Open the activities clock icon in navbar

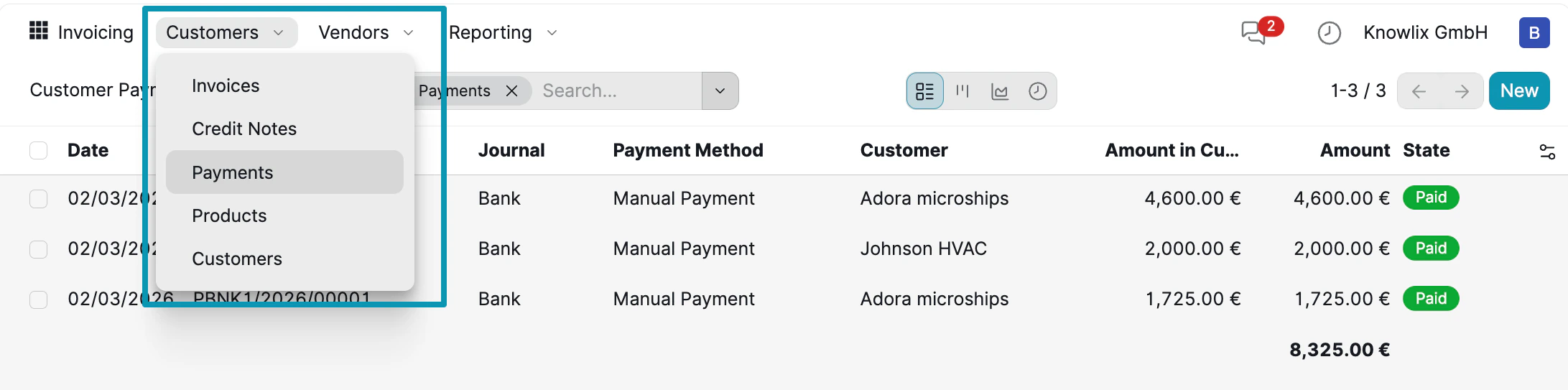coord(1329,33)
